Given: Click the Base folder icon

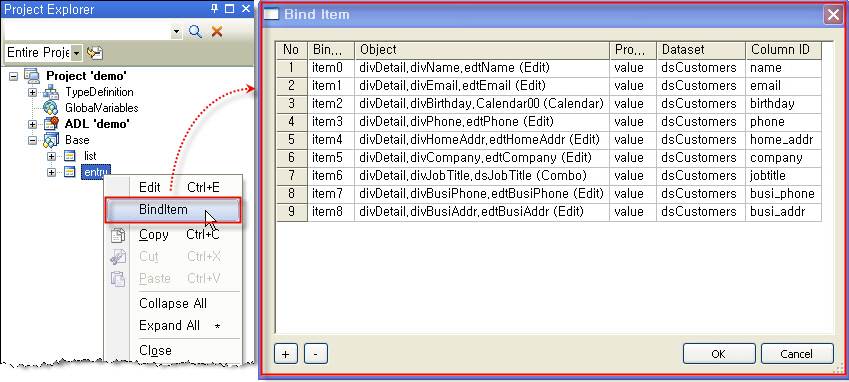Looking at the screenshot, I should pos(50,140).
